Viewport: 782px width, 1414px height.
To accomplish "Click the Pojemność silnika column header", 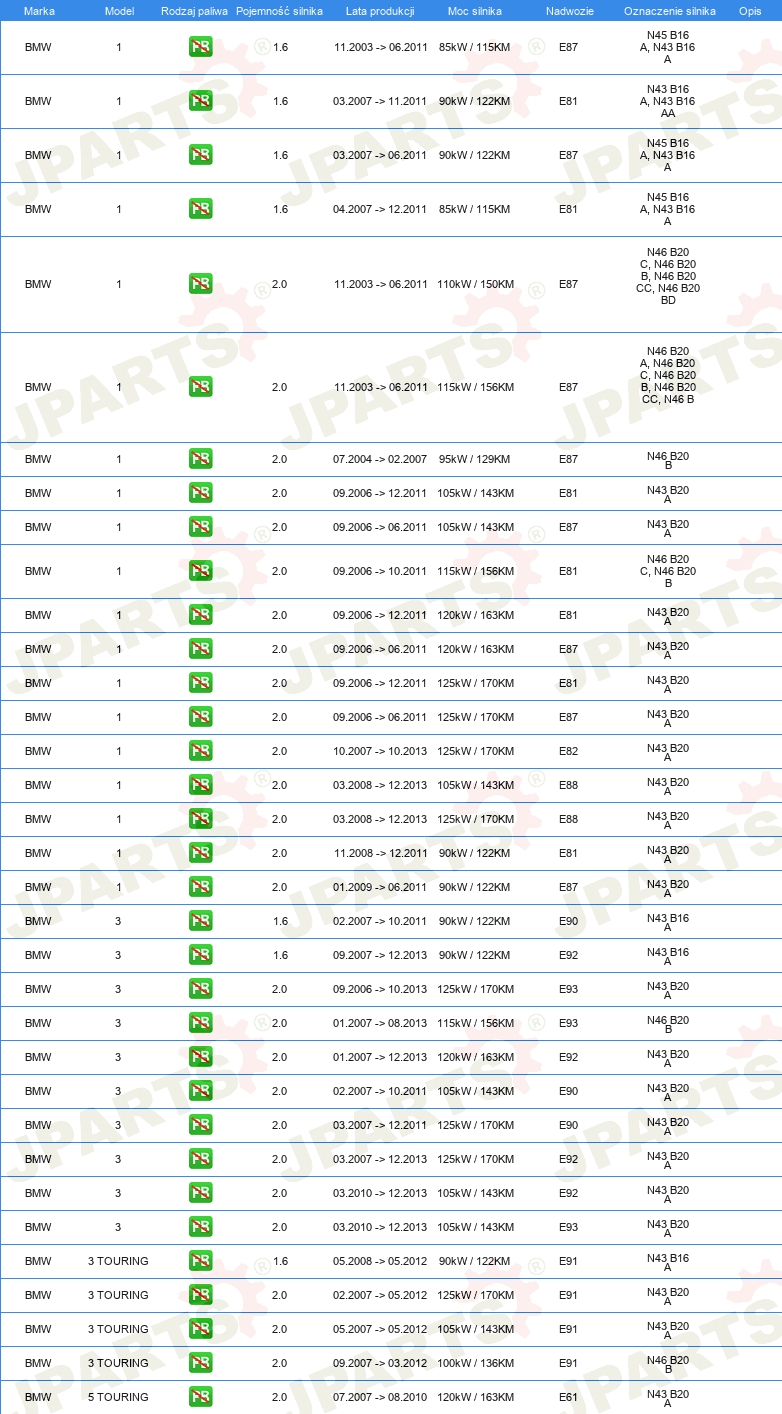I will pyautogui.click(x=279, y=10).
